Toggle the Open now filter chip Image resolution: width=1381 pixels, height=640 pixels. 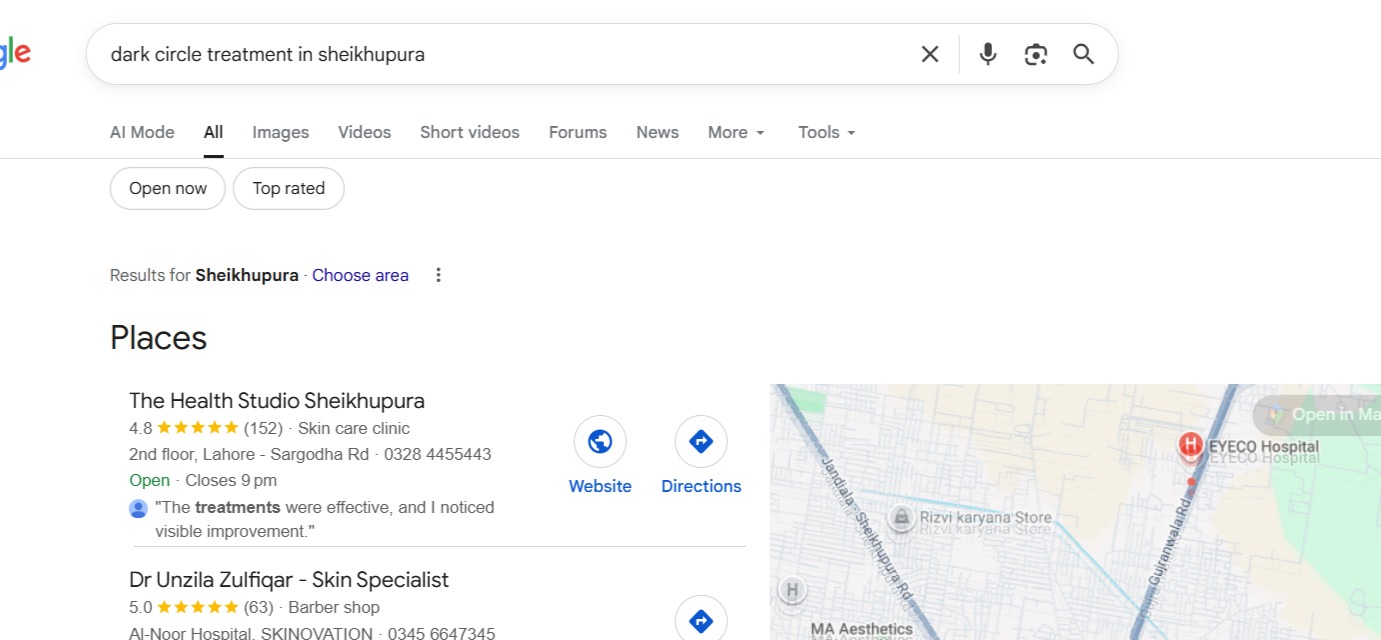click(168, 188)
